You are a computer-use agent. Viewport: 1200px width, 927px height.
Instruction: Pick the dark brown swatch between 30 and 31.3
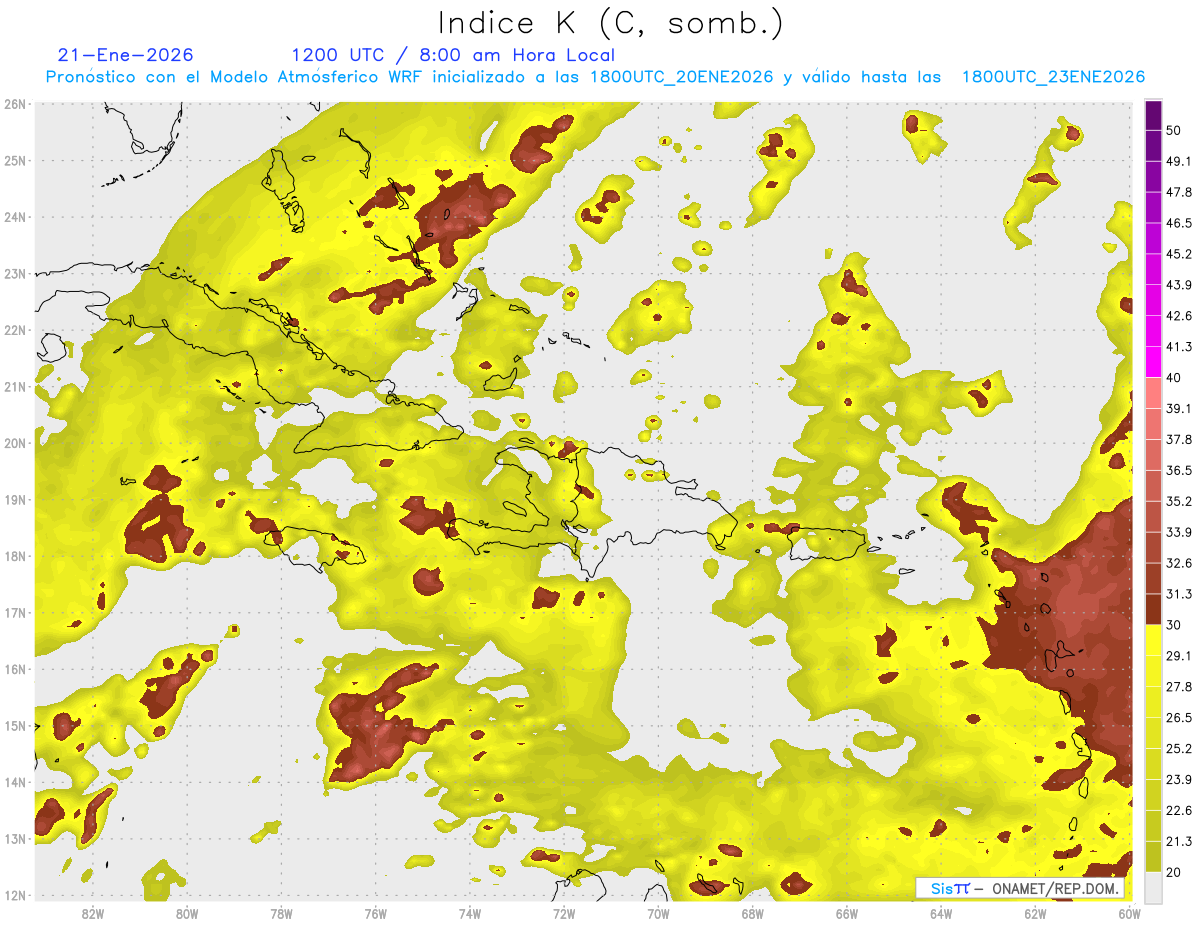pyautogui.click(x=1153, y=609)
